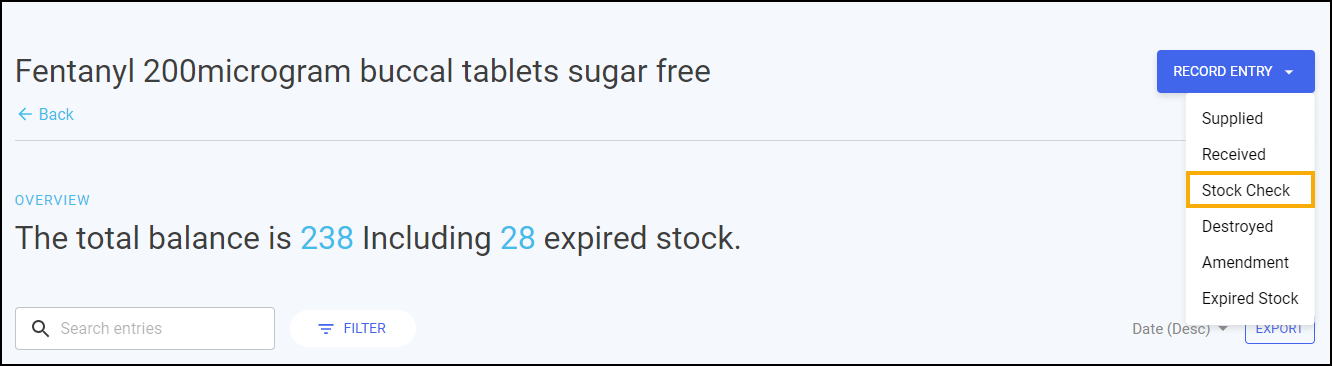Click the Export button

pyautogui.click(x=1280, y=329)
